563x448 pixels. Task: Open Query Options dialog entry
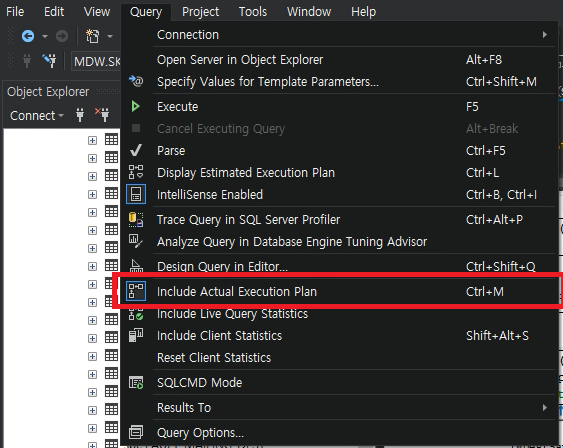point(339,433)
